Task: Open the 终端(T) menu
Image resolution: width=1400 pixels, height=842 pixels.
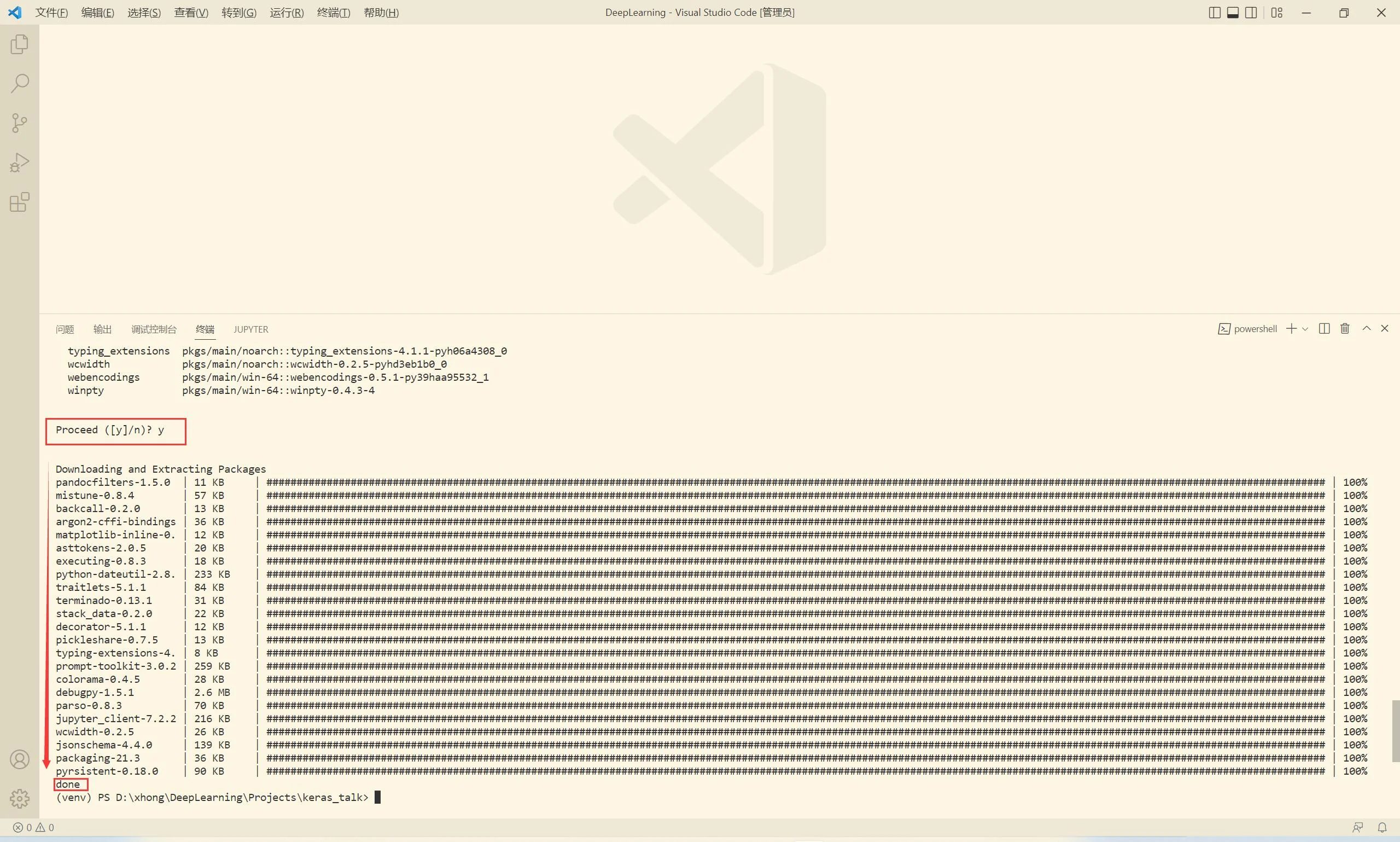Action: (x=333, y=13)
